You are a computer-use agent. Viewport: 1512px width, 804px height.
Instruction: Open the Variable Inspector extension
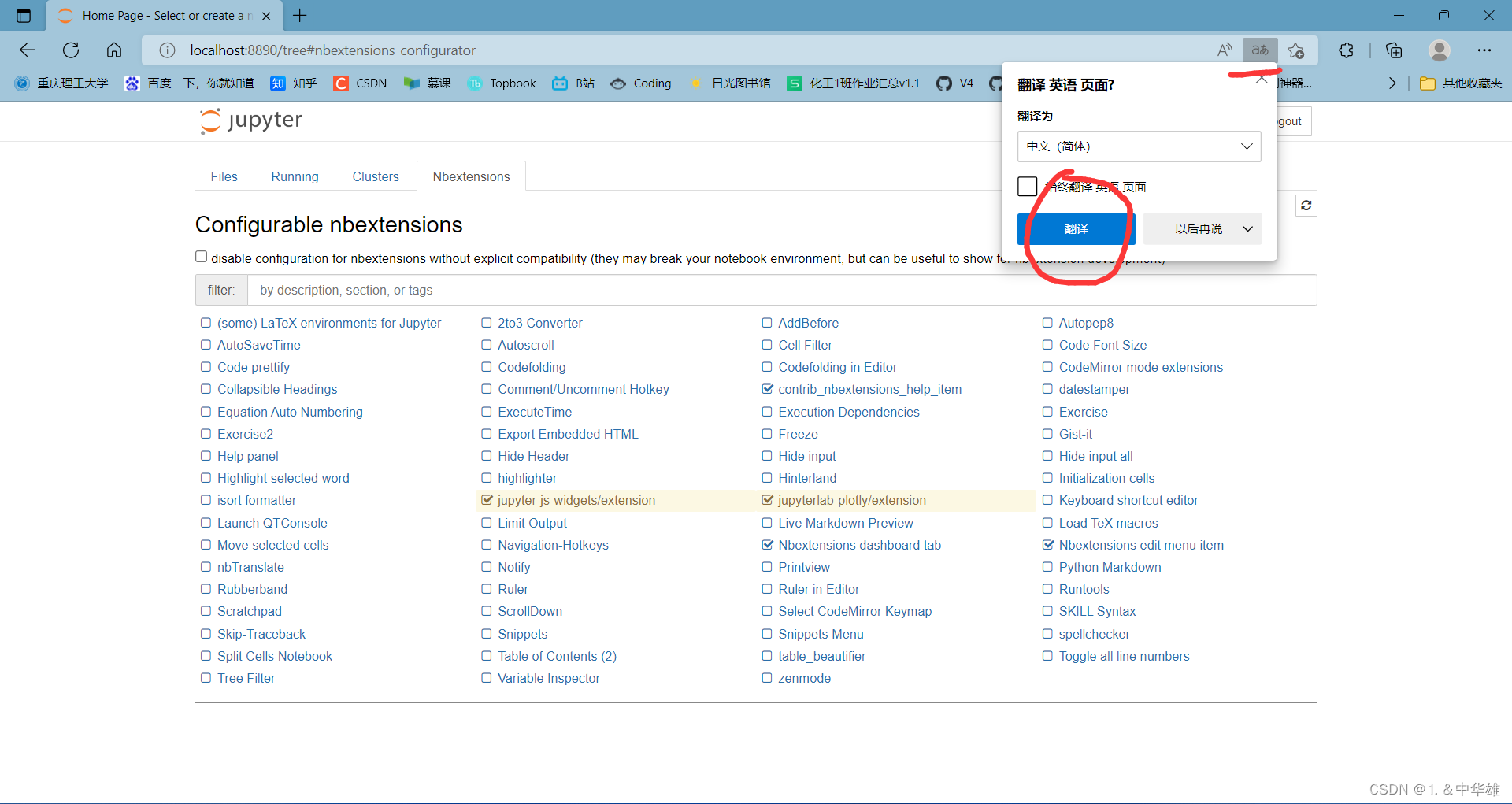point(548,678)
